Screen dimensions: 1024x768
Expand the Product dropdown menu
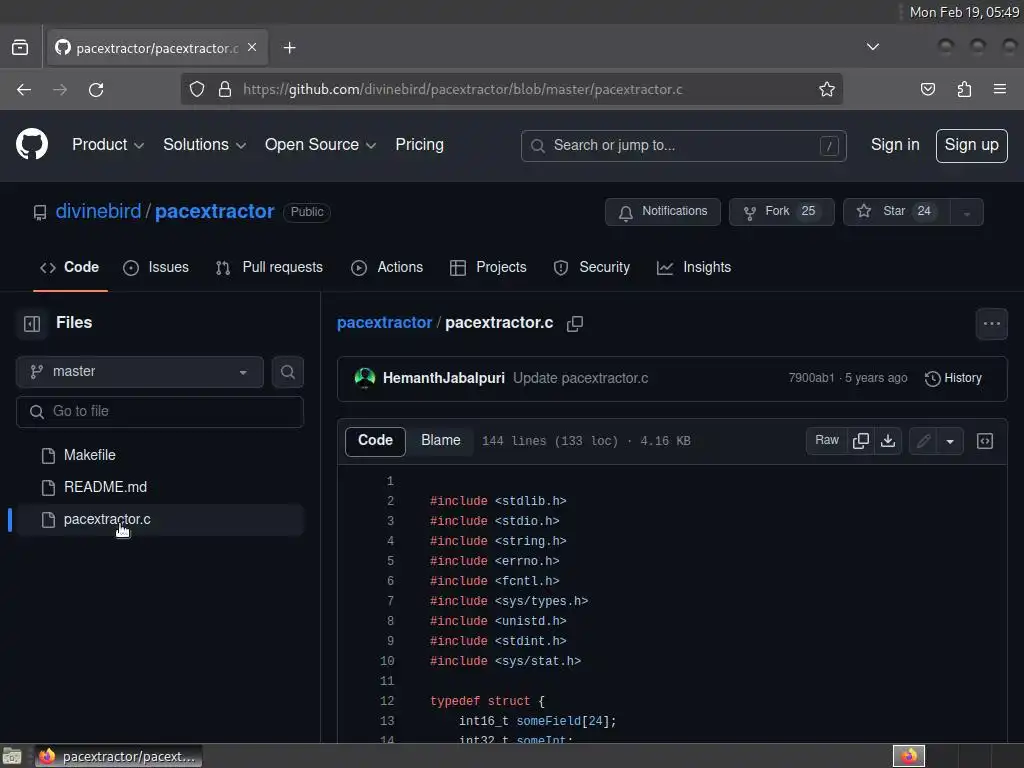(108, 145)
